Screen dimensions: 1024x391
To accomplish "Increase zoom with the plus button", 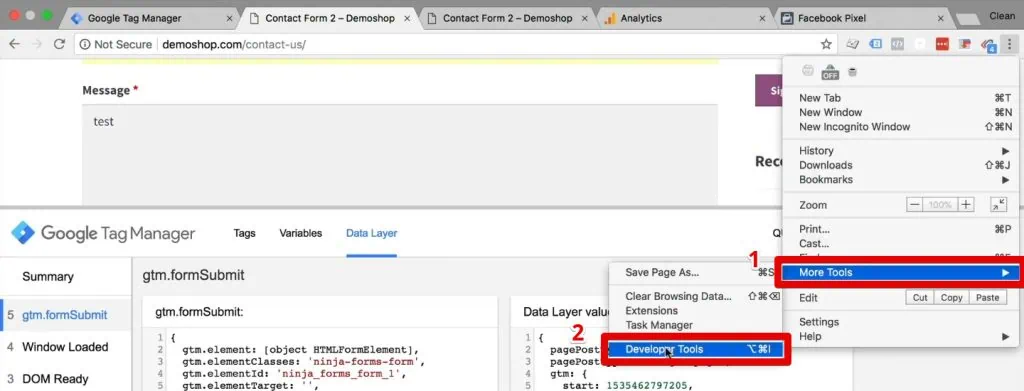I will tap(965, 205).
